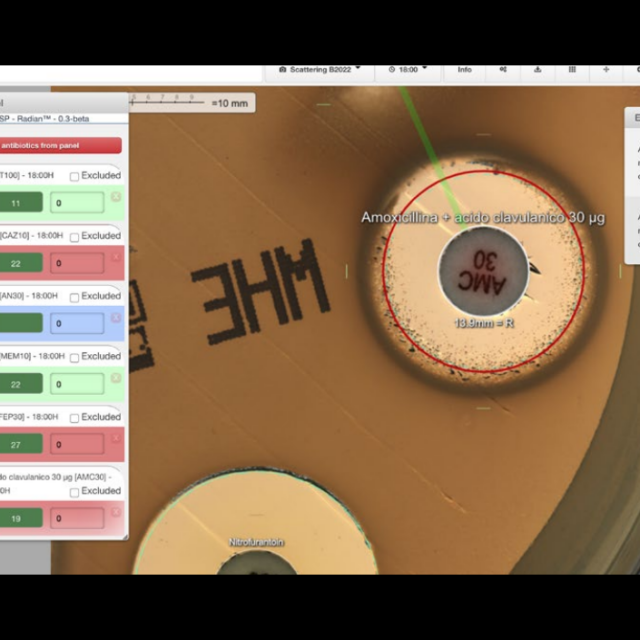Click the green 11 value button
The image size is (640, 640).
point(20,202)
